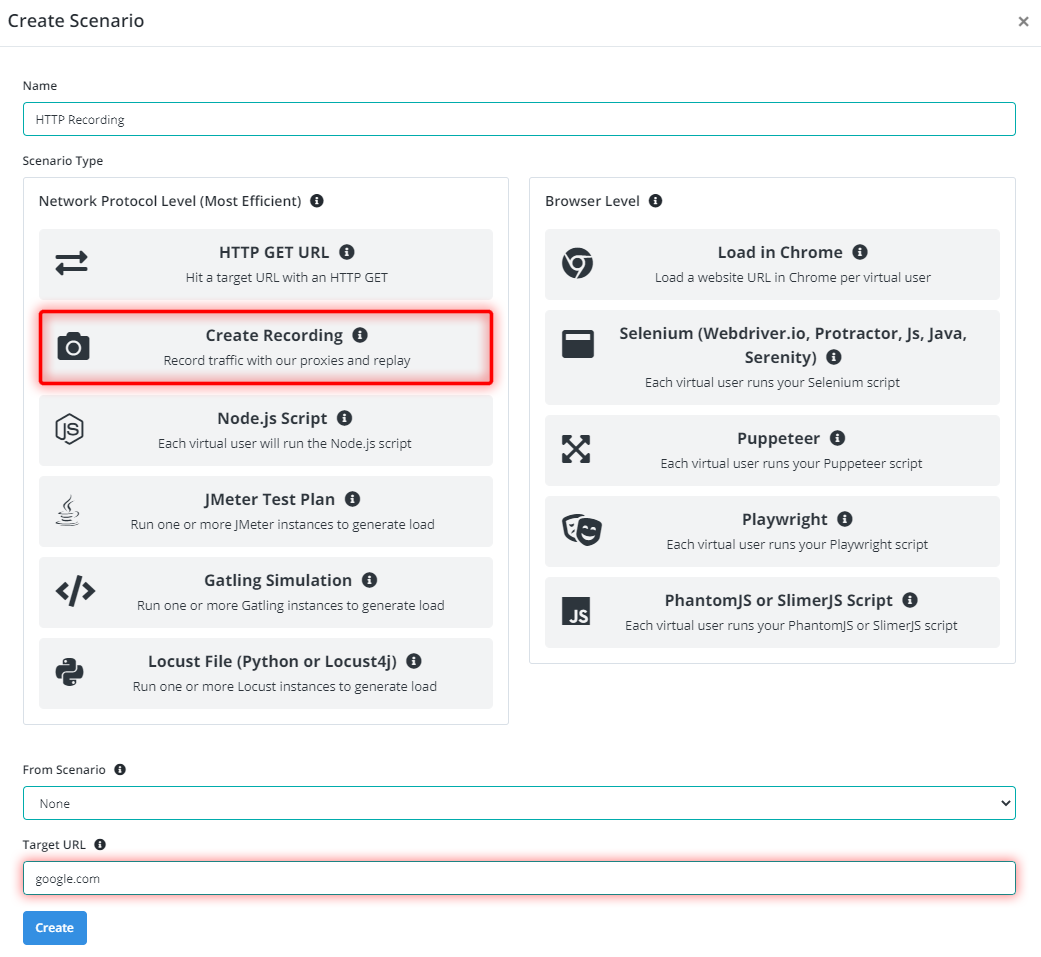
Task: Show info for PhantomJS or SlimerJS Script
Action: coord(910,600)
